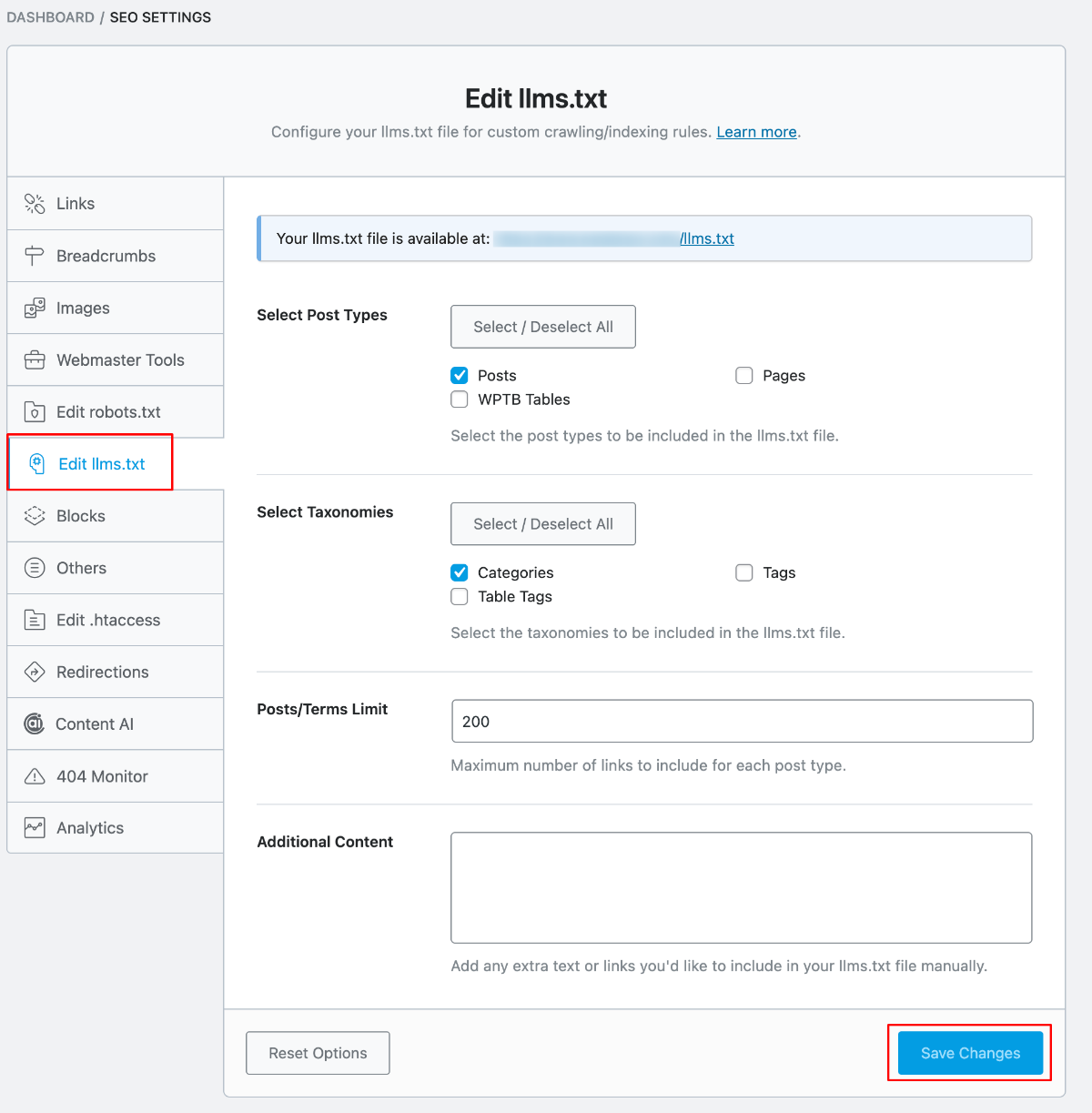The image size is (1092, 1113).
Task: Open the Learn more link
Action: pos(756,132)
